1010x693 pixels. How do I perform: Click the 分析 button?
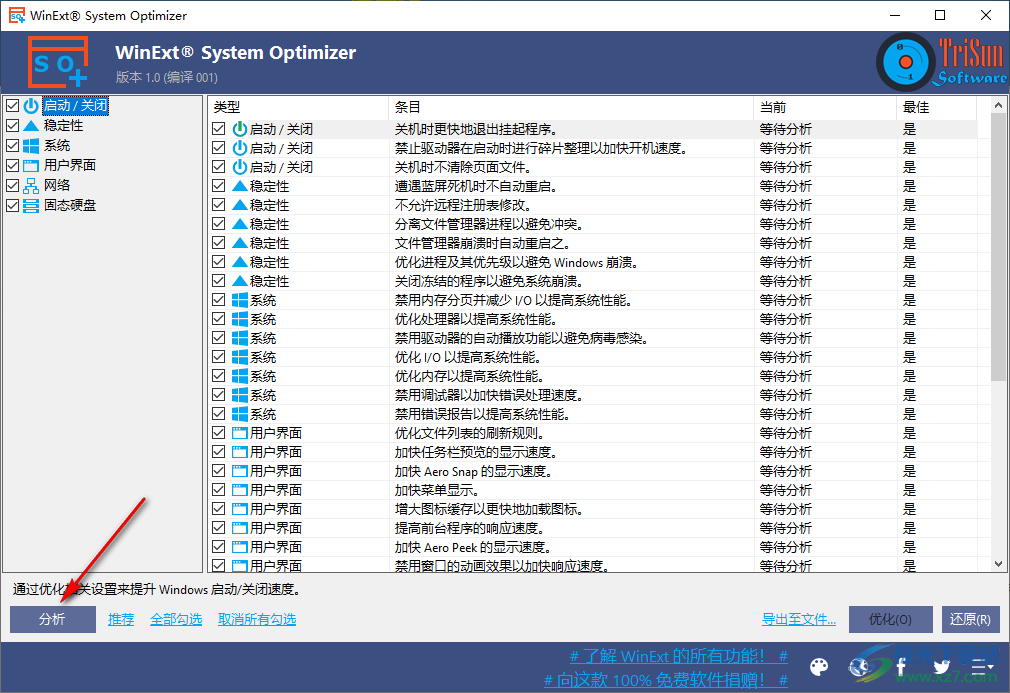(52, 619)
